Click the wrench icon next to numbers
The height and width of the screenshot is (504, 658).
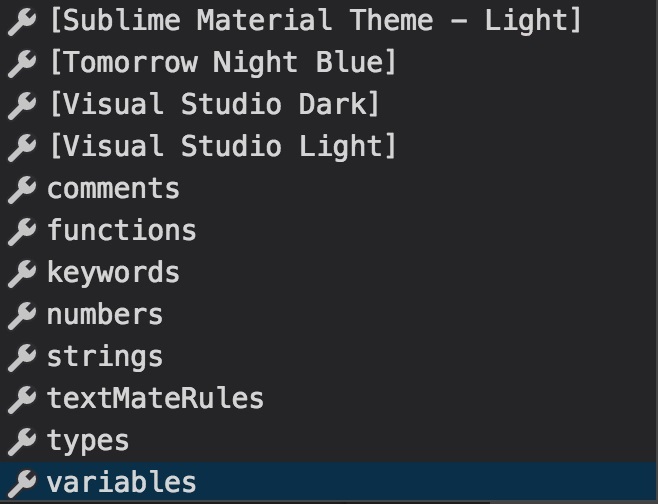22,316
